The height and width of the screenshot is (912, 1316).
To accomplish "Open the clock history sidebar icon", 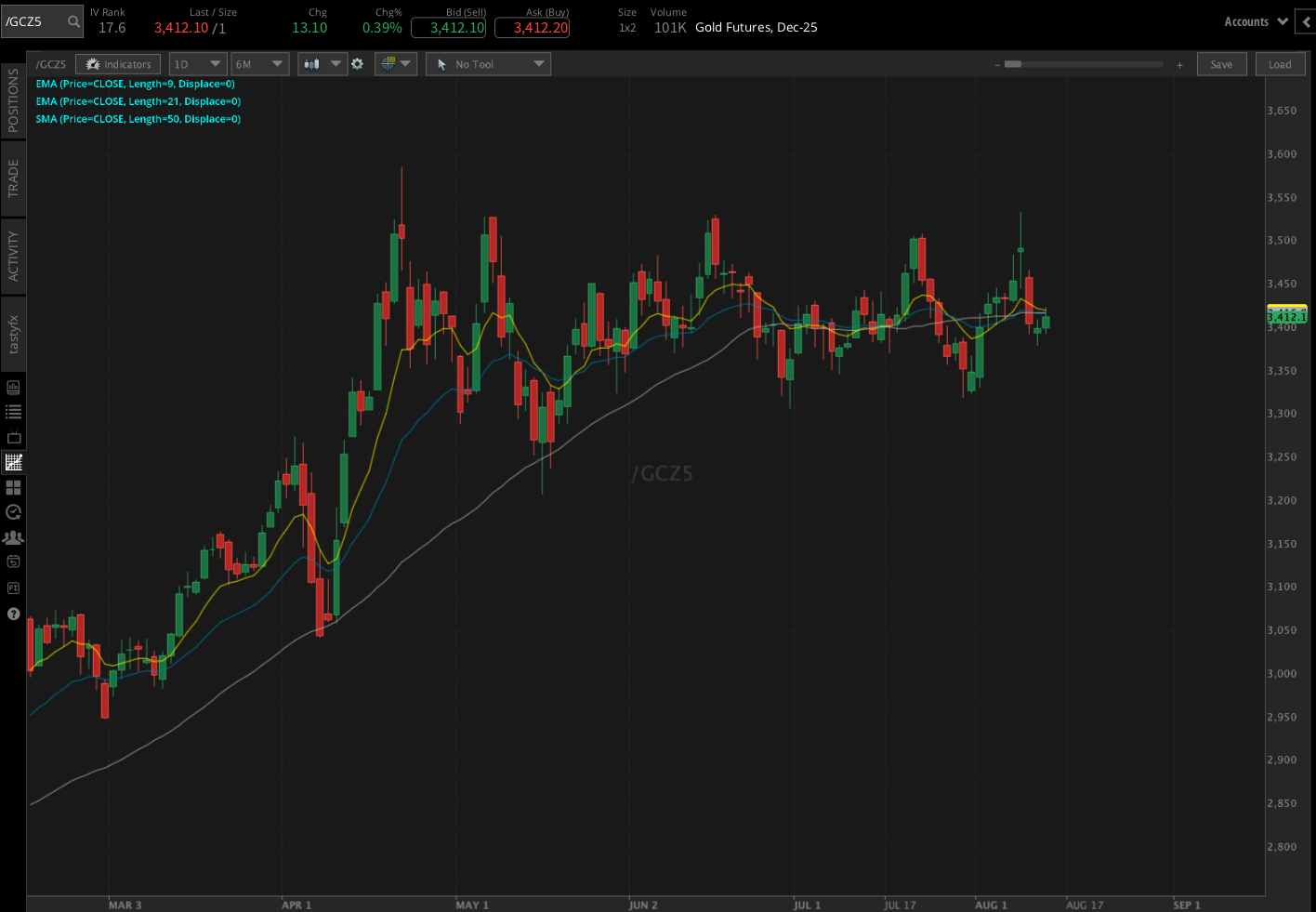I will (13, 512).
